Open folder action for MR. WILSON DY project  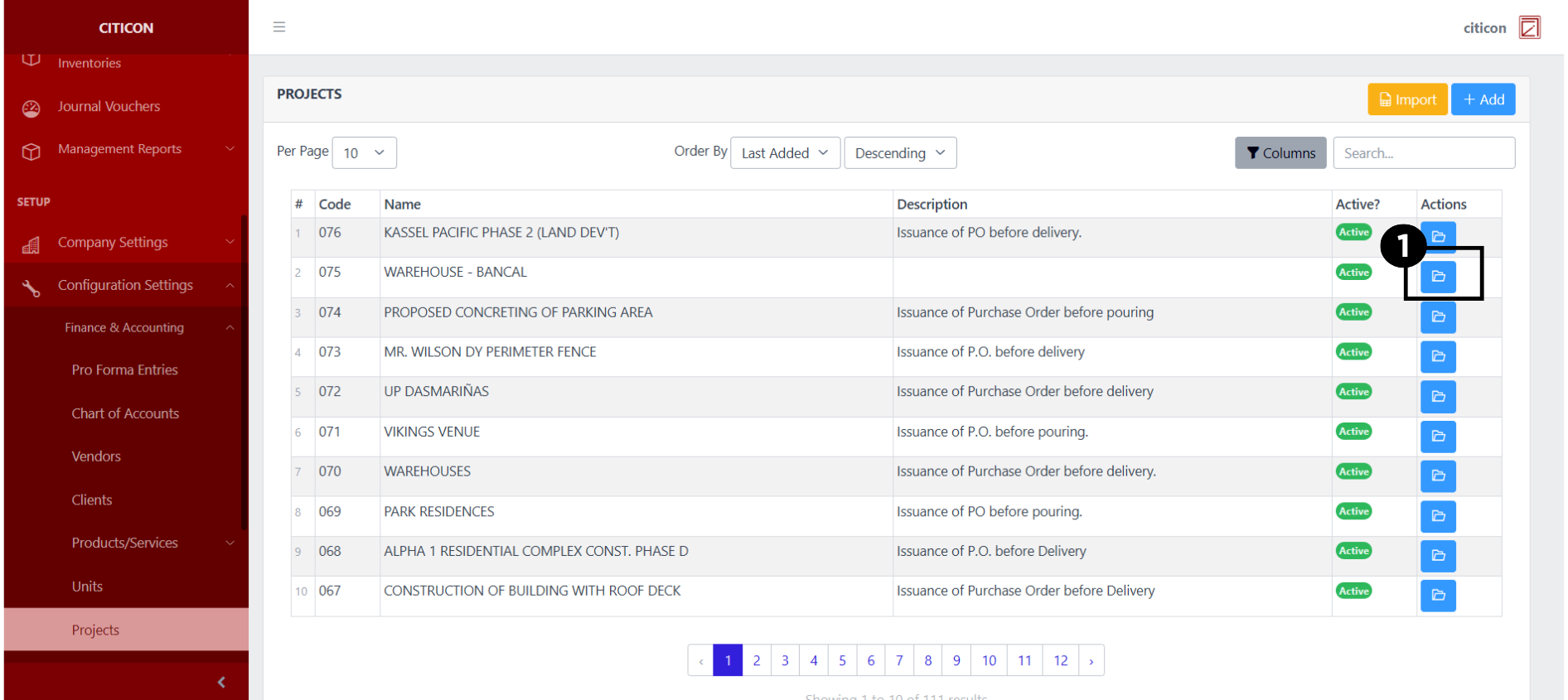[x=1438, y=357]
